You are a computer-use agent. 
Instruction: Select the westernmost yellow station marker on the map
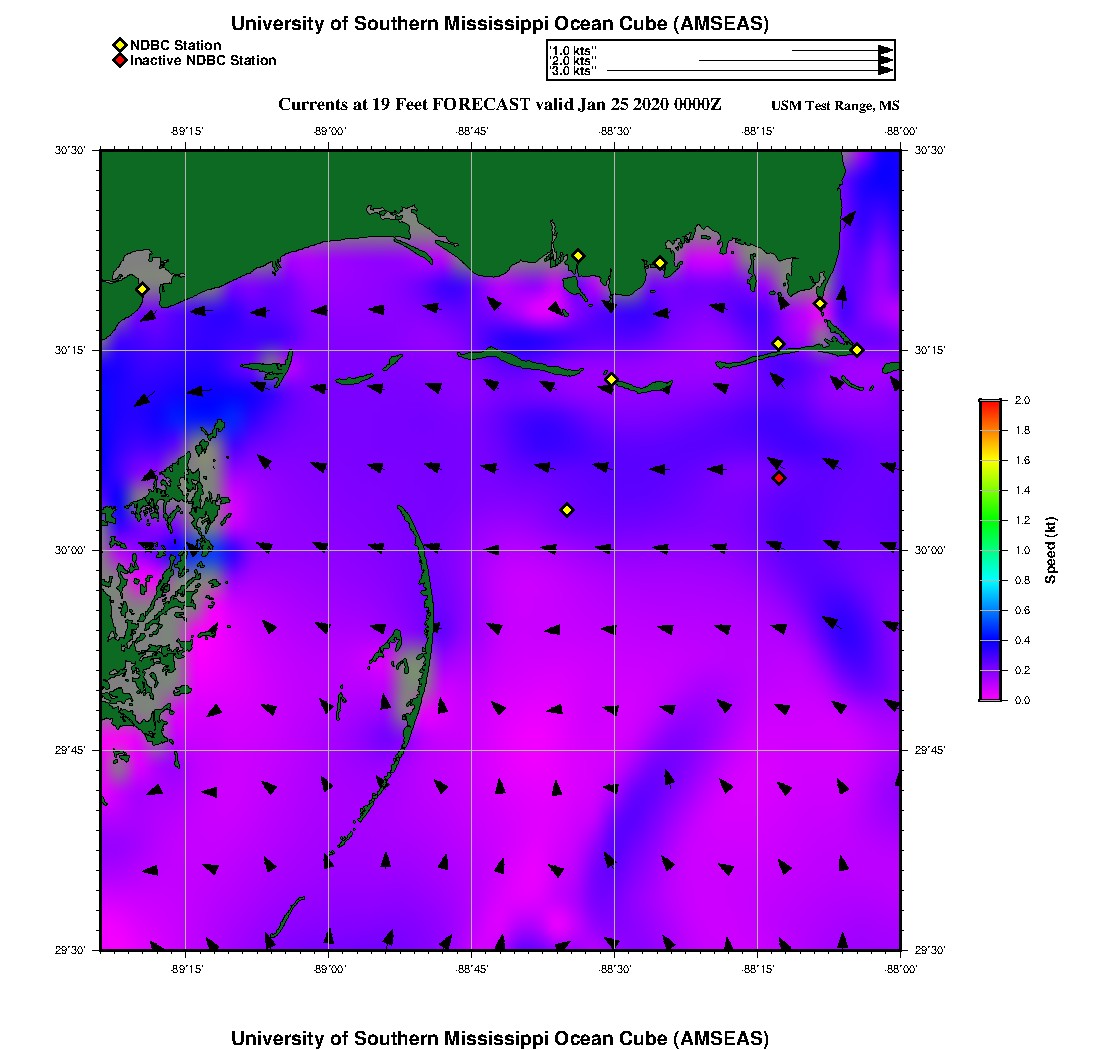pos(142,289)
